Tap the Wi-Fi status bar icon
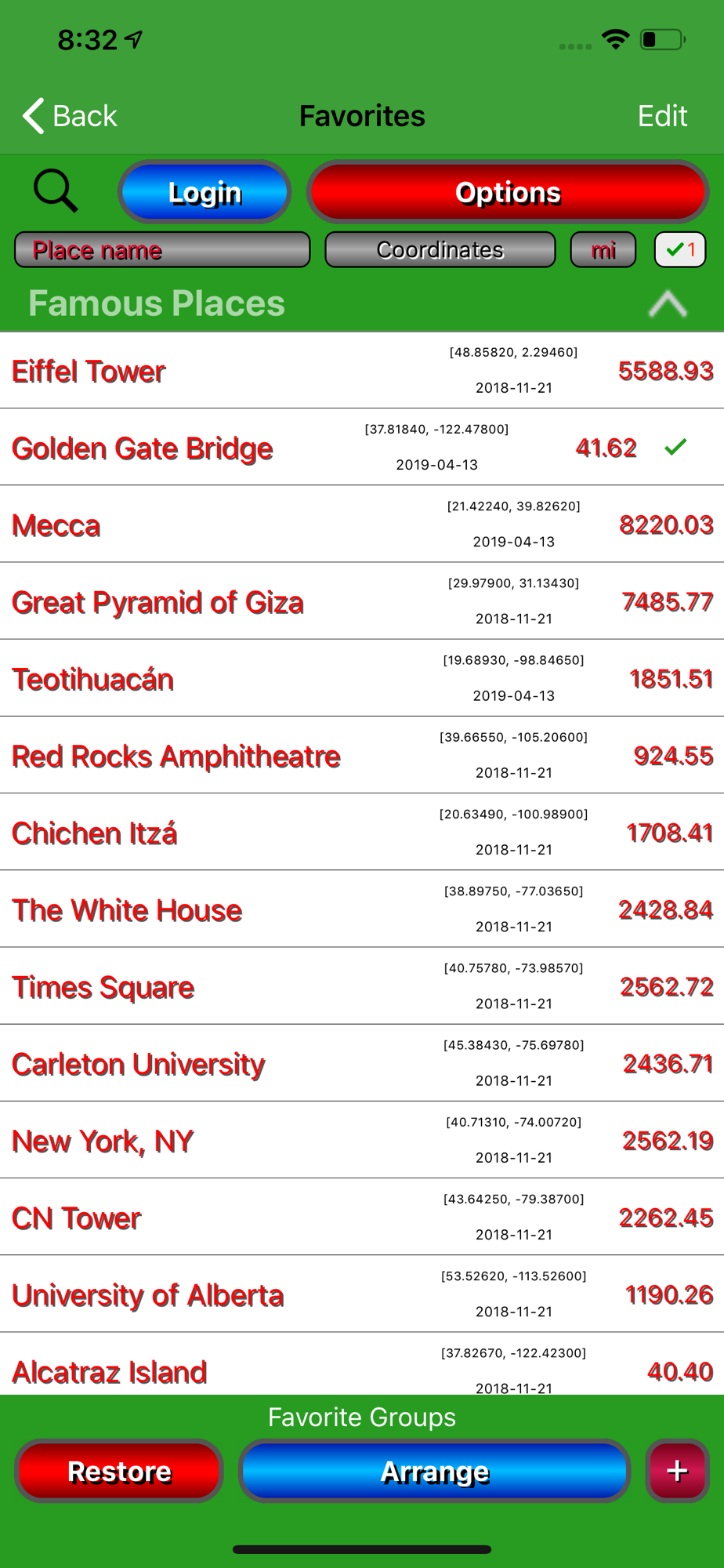This screenshot has width=724, height=1568. (x=616, y=39)
